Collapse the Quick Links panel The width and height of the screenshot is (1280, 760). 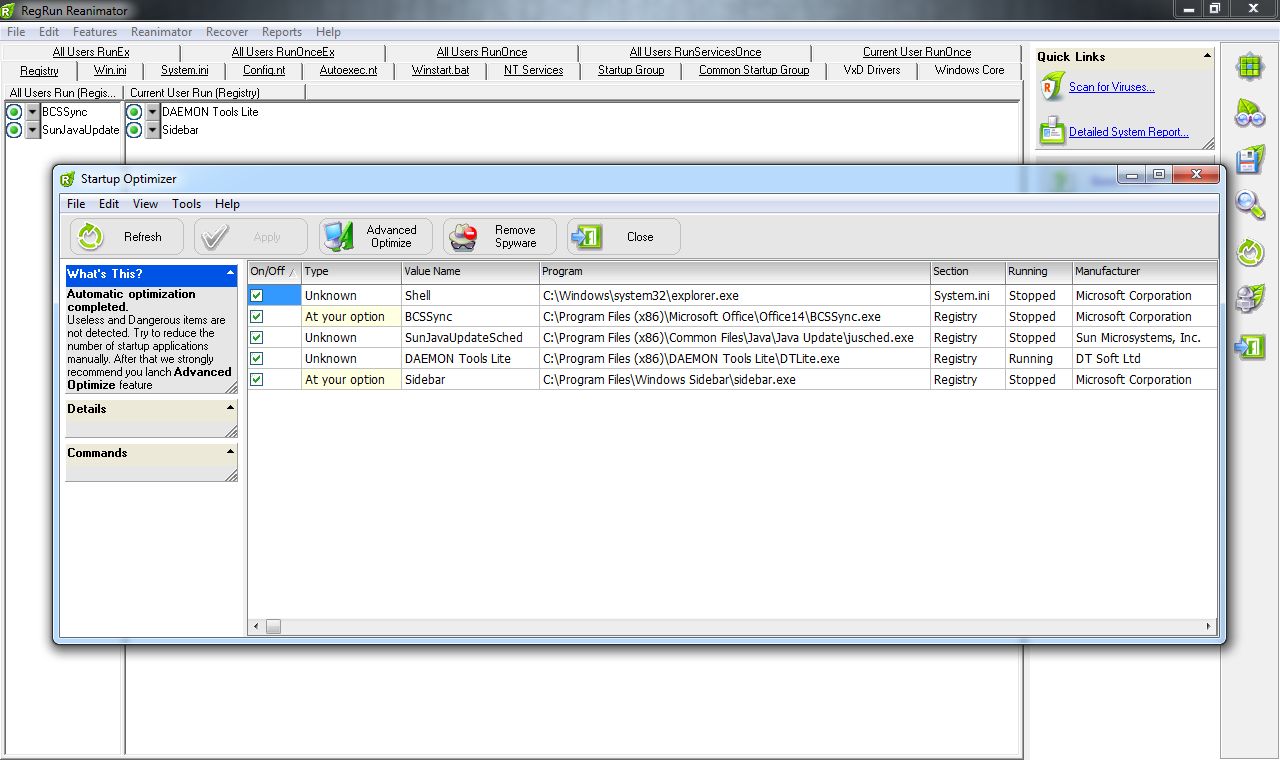click(x=1207, y=56)
